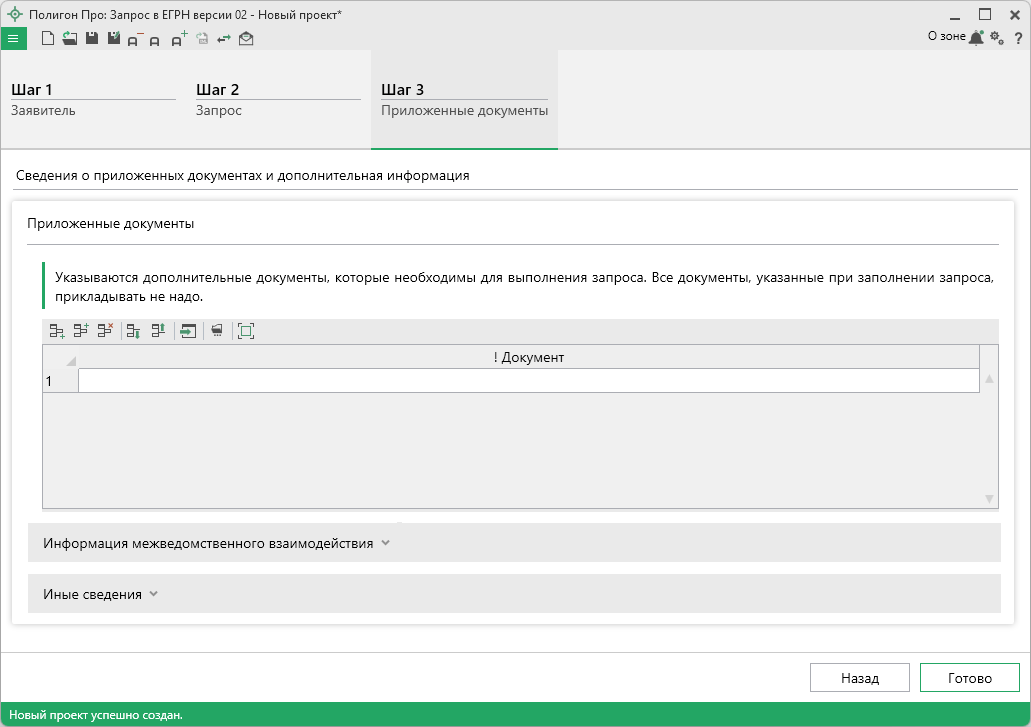Screen dimensions: 1031x727
Task: Open the green hamburger main menu
Action: pos(13,39)
